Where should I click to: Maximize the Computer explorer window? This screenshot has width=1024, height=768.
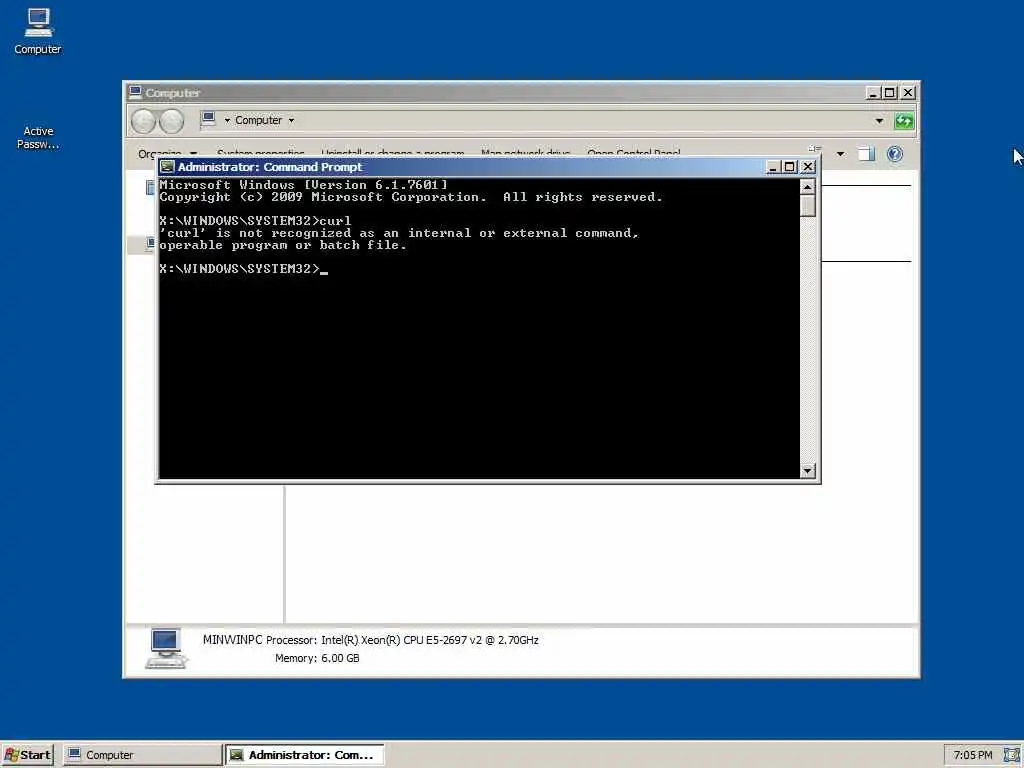[889, 93]
